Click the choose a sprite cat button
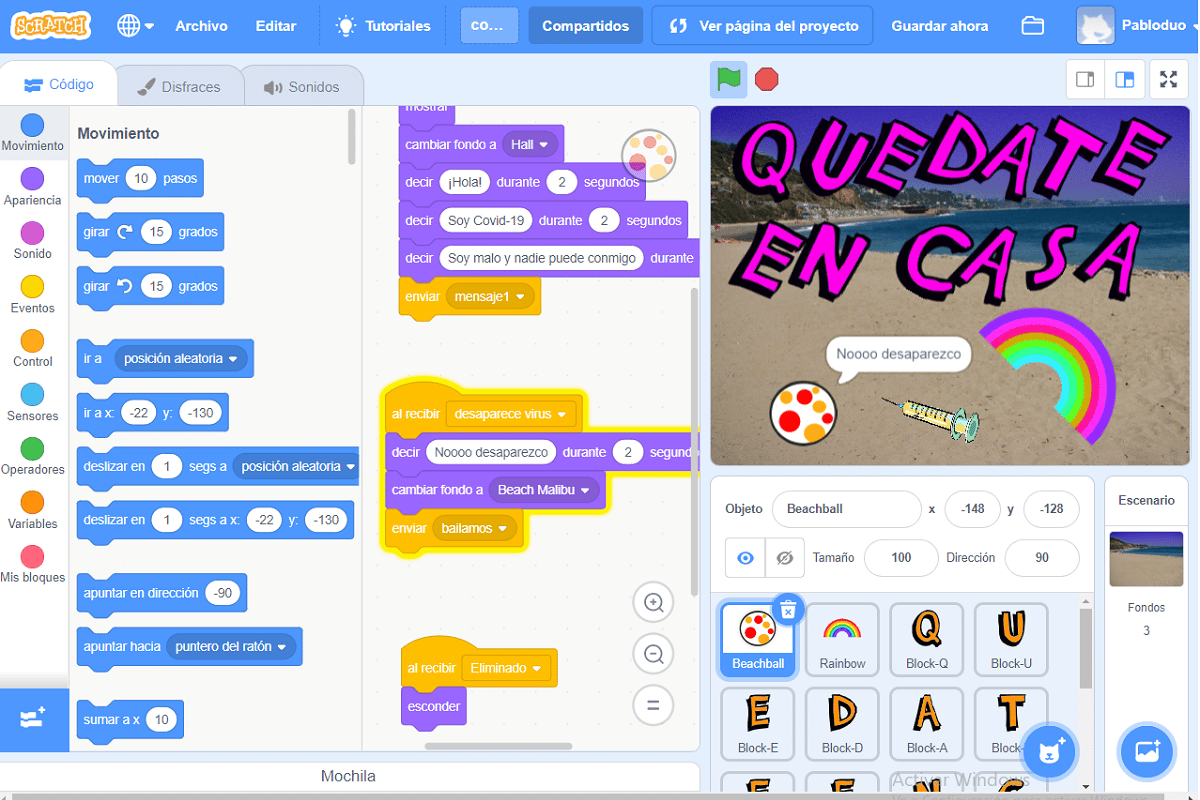This screenshot has height=800, width=1200. click(1049, 751)
